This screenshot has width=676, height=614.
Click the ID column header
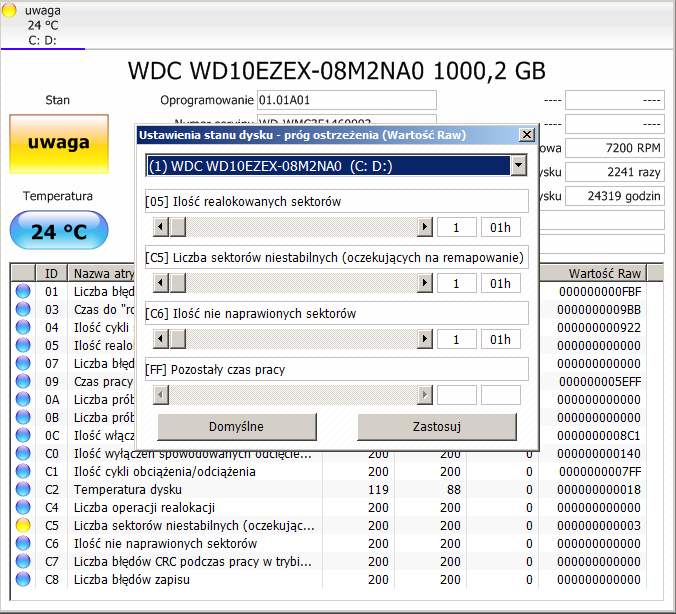pos(51,273)
